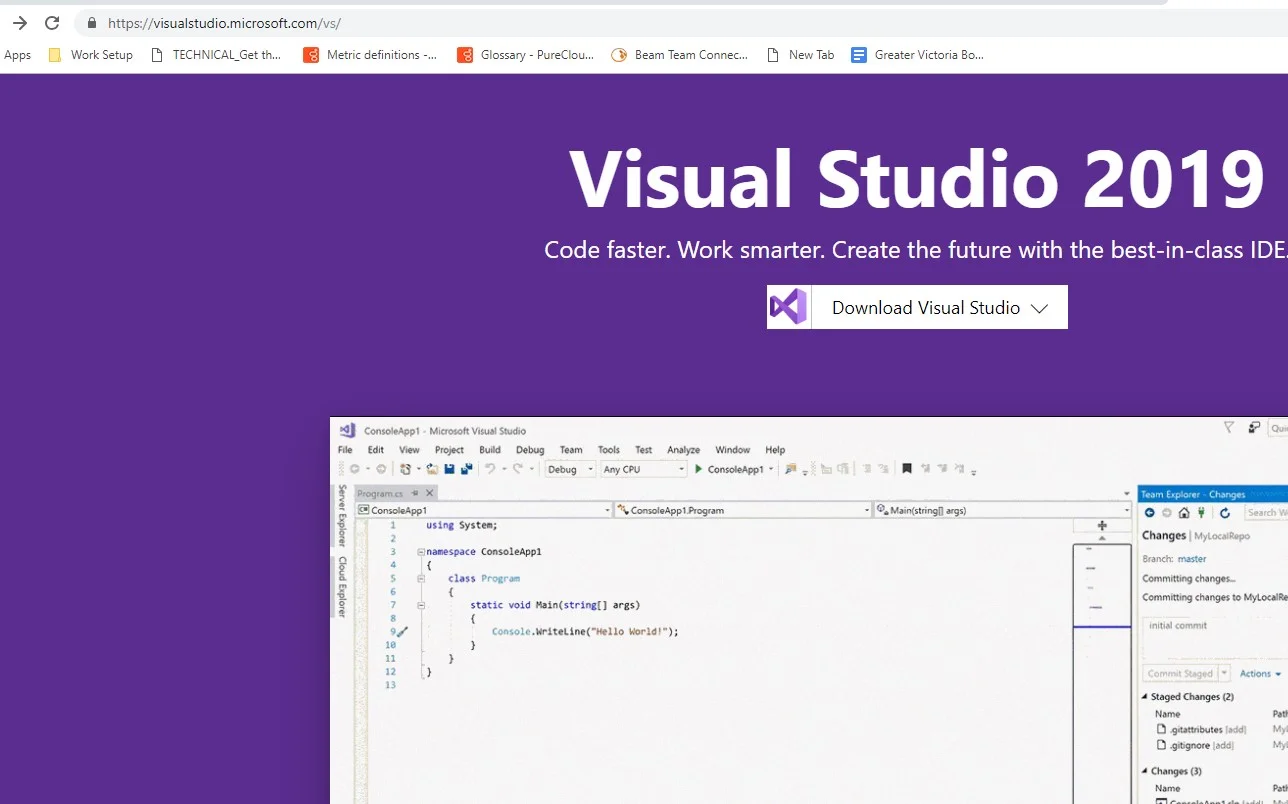Image resolution: width=1288 pixels, height=804 pixels.
Task: Open the Cloud Explorer side tab
Action: [x=342, y=586]
